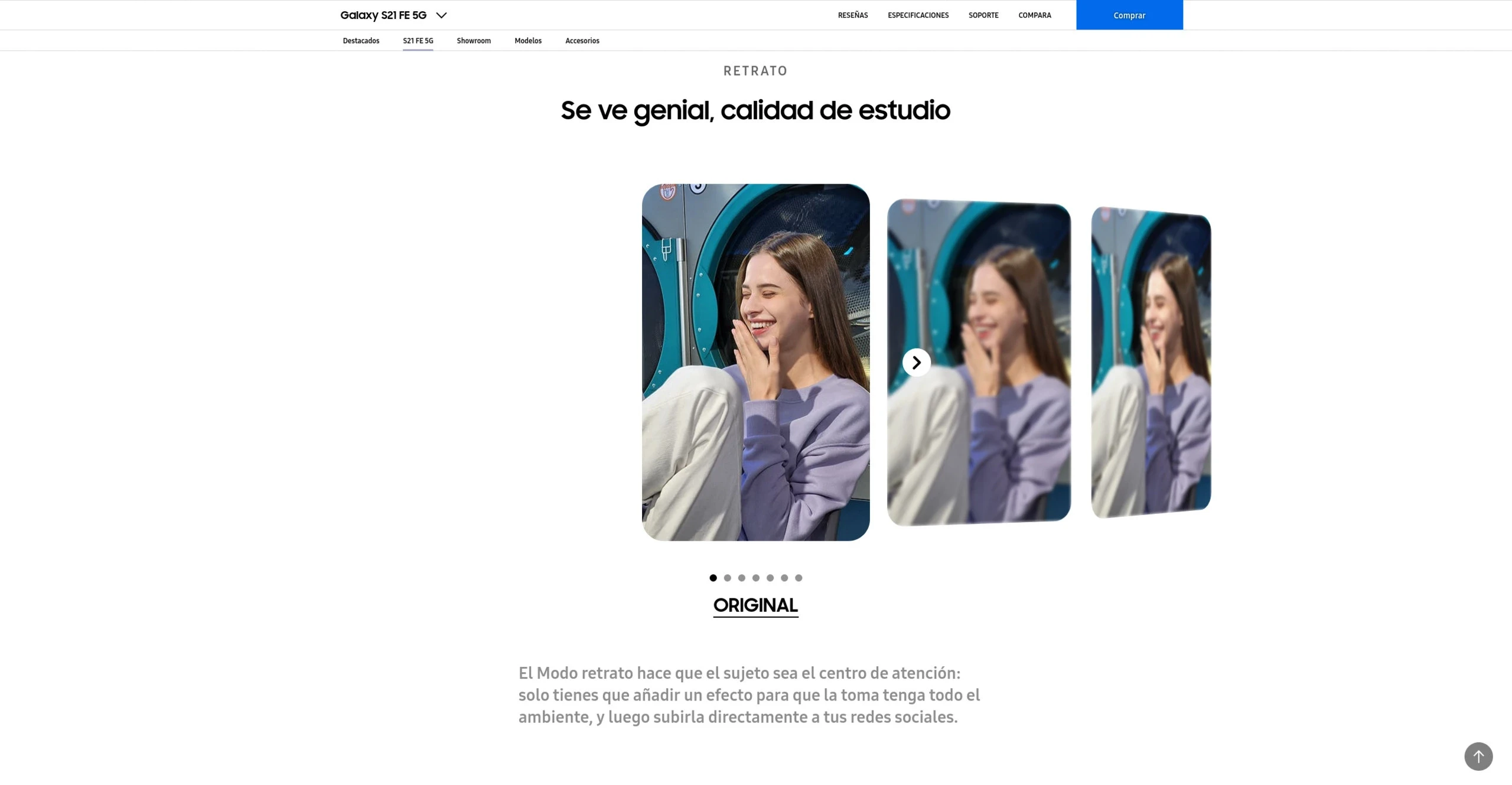1512x785 pixels.
Task: Switch to the Destacados tab
Action: click(x=361, y=41)
